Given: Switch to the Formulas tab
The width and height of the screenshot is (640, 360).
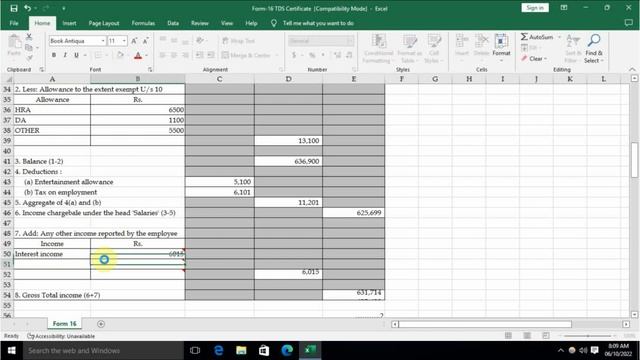Looking at the screenshot, I should [x=143, y=23].
